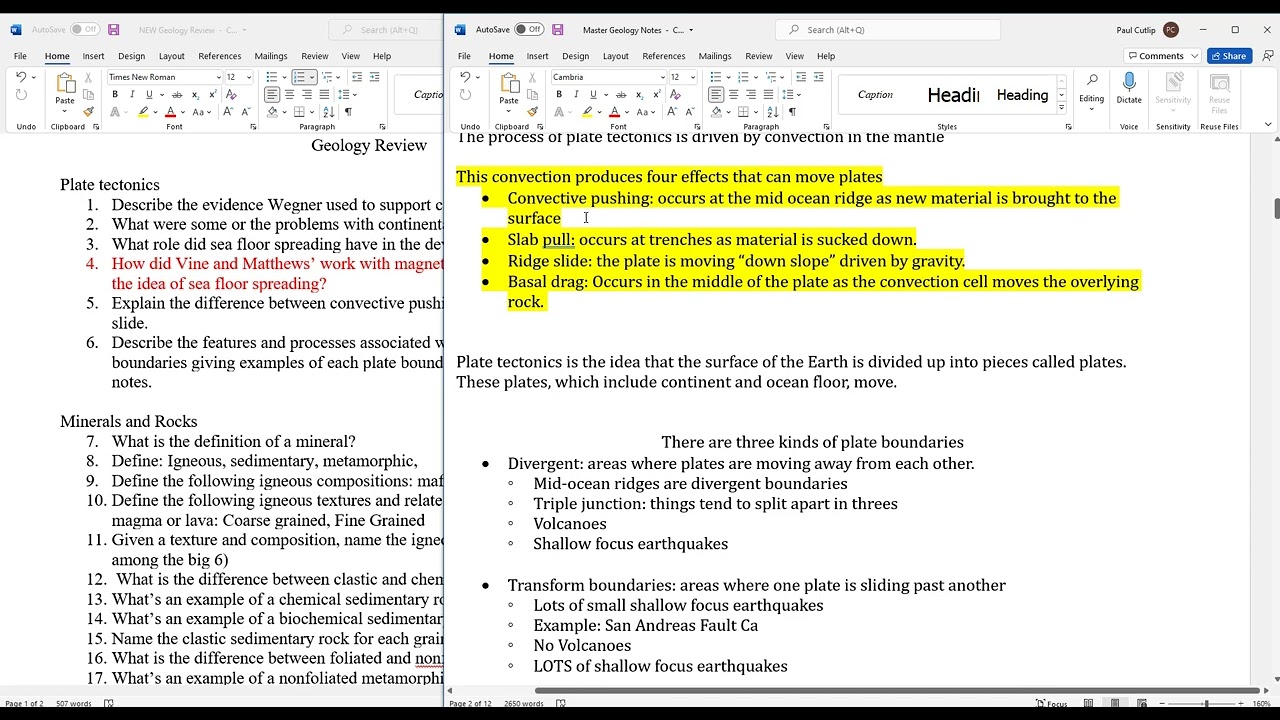This screenshot has width=1280, height=720.
Task: Shrink font size in NEW Geology Review ribbon
Action: pyautogui.click(x=246, y=112)
